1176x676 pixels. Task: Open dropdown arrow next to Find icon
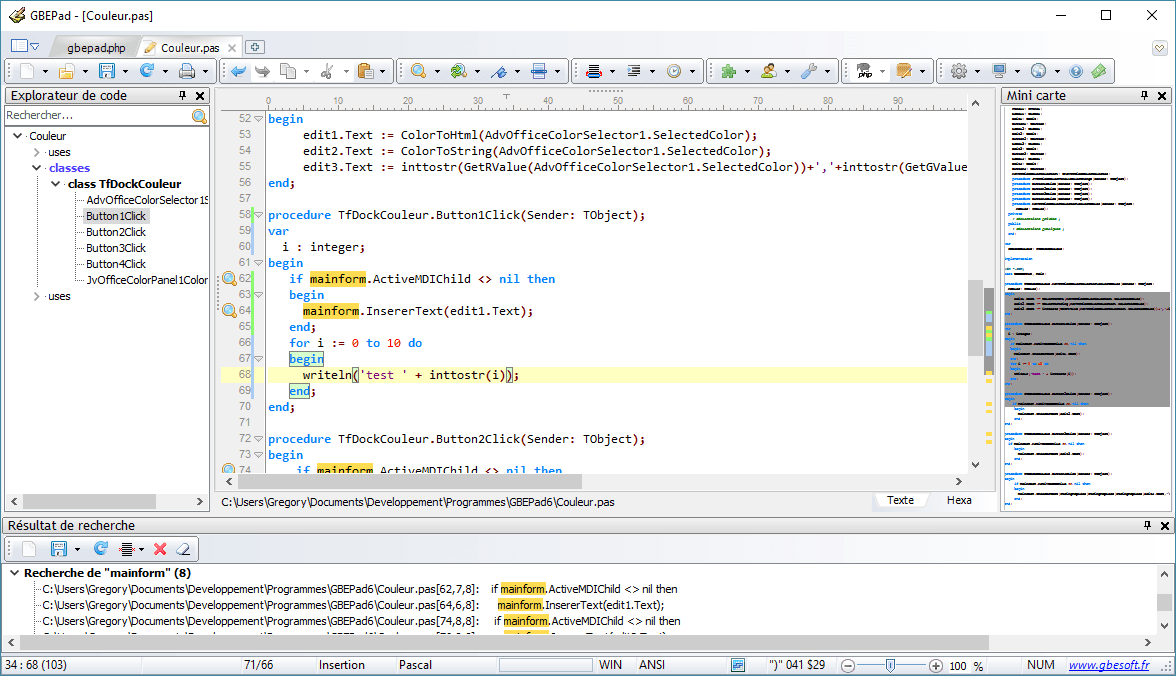tap(437, 72)
